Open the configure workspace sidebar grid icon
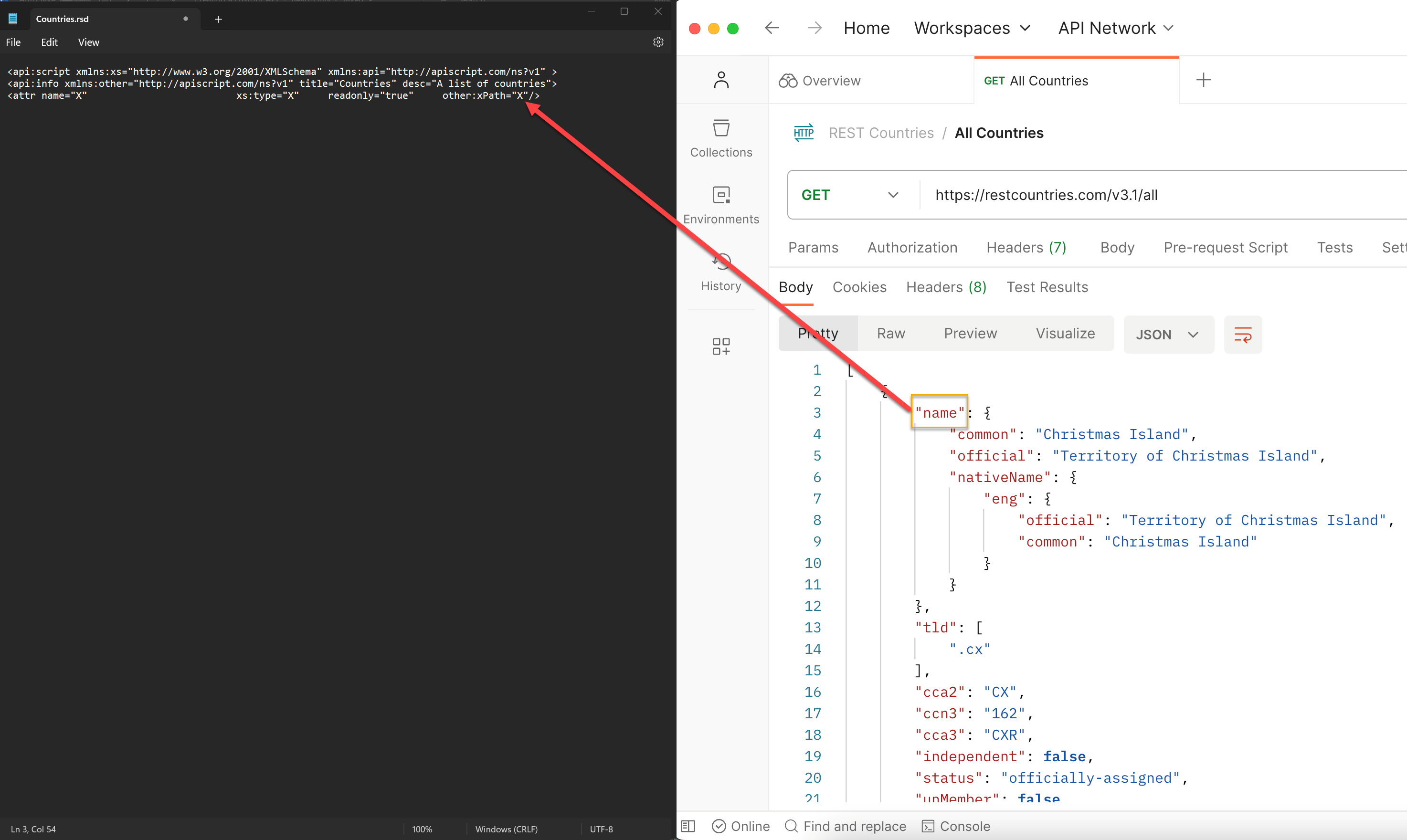 tap(721, 346)
